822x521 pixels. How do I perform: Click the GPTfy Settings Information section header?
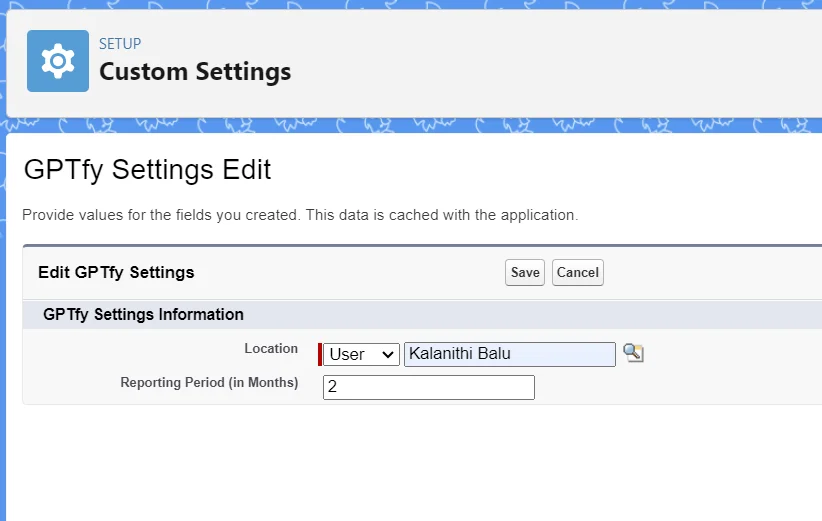(x=143, y=314)
